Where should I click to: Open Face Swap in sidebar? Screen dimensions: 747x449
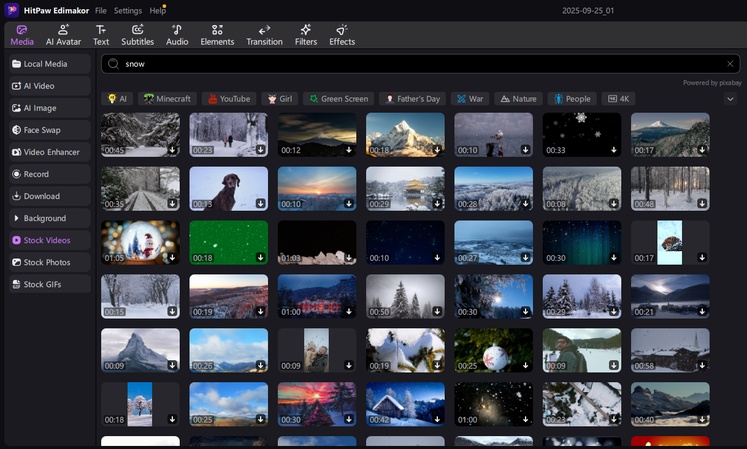tap(50, 130)
